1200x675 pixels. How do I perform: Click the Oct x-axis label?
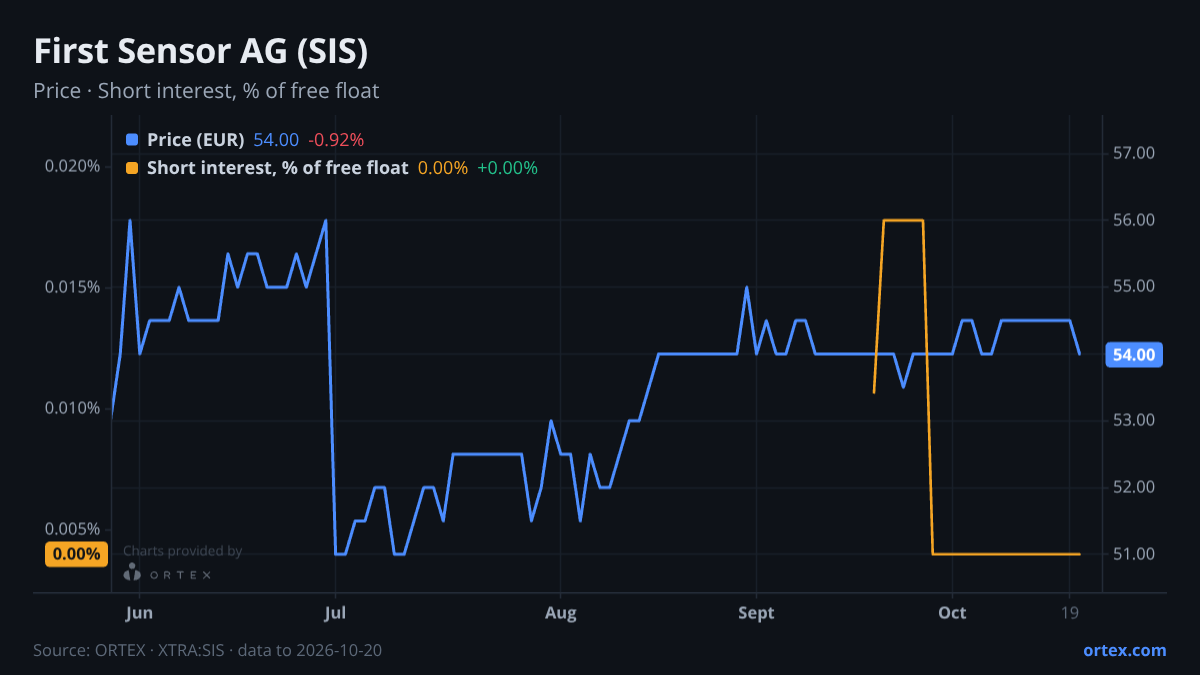952,613
